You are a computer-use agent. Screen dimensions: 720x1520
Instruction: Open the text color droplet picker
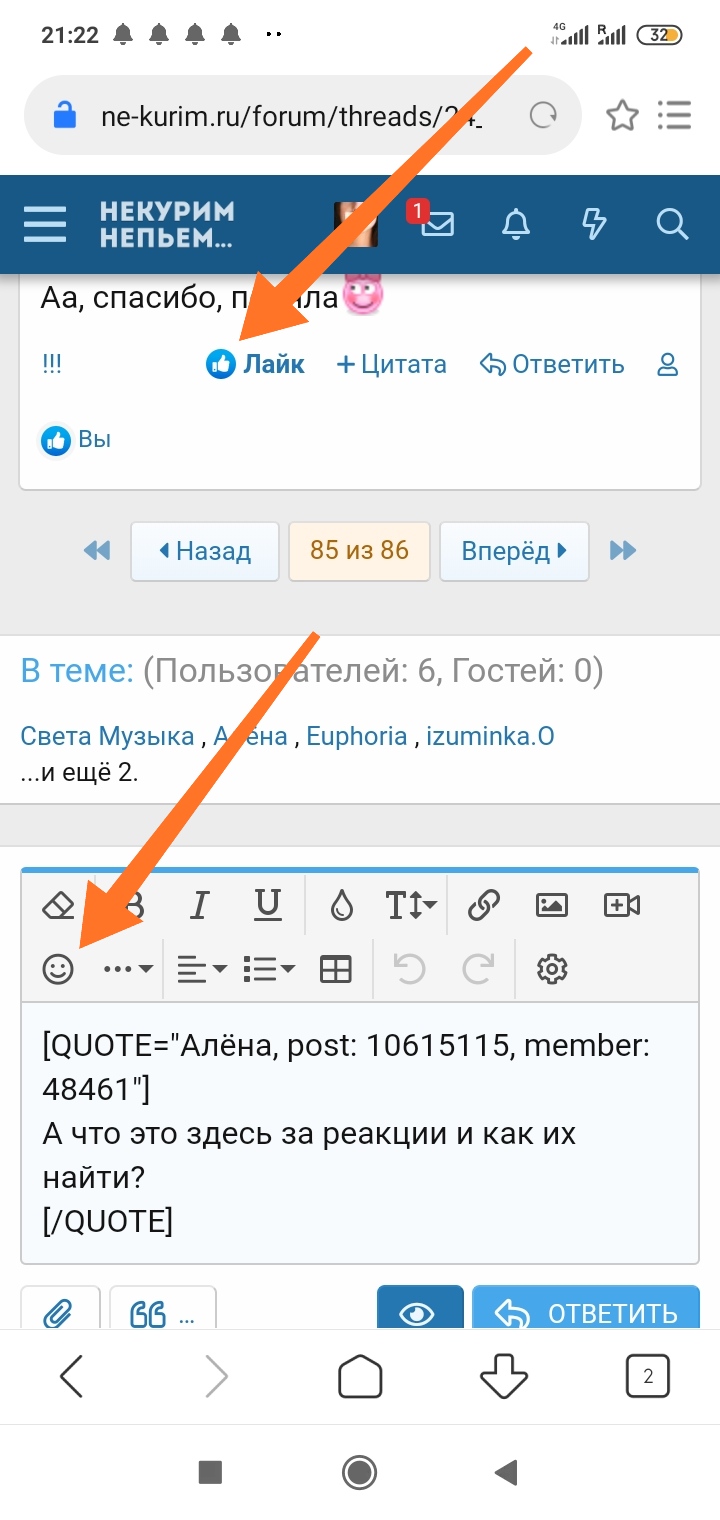(342, 906)
